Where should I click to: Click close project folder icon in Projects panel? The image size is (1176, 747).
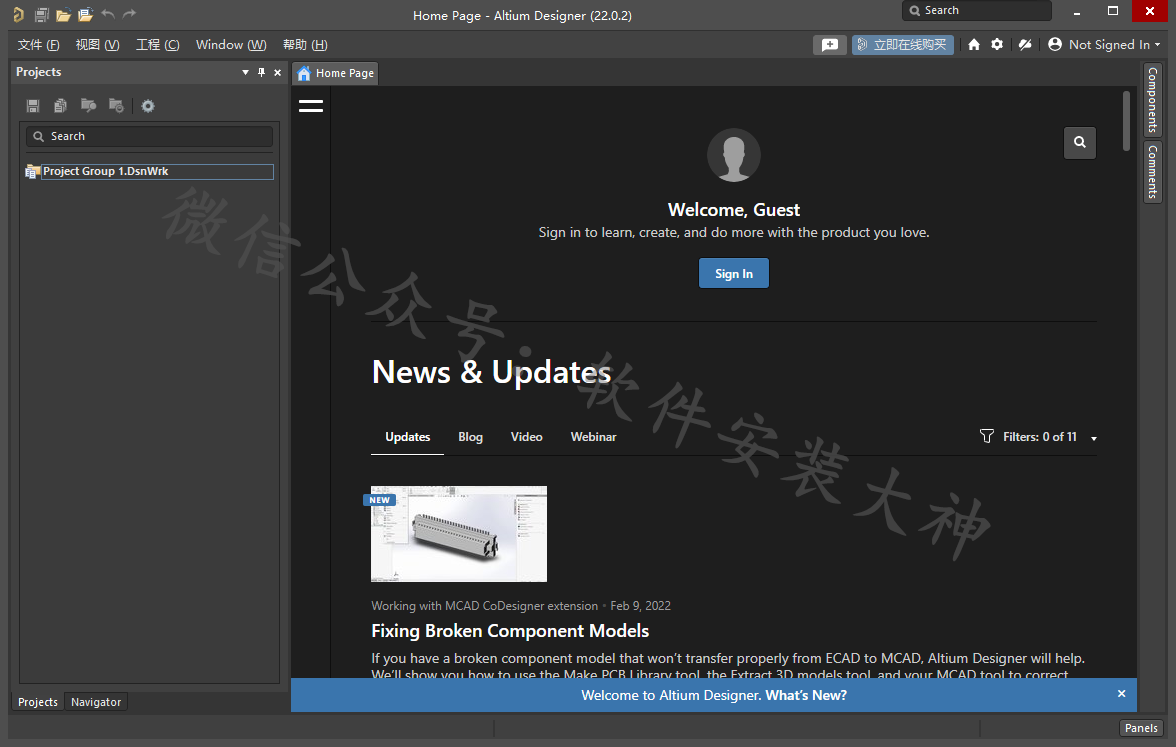(116, 106)
